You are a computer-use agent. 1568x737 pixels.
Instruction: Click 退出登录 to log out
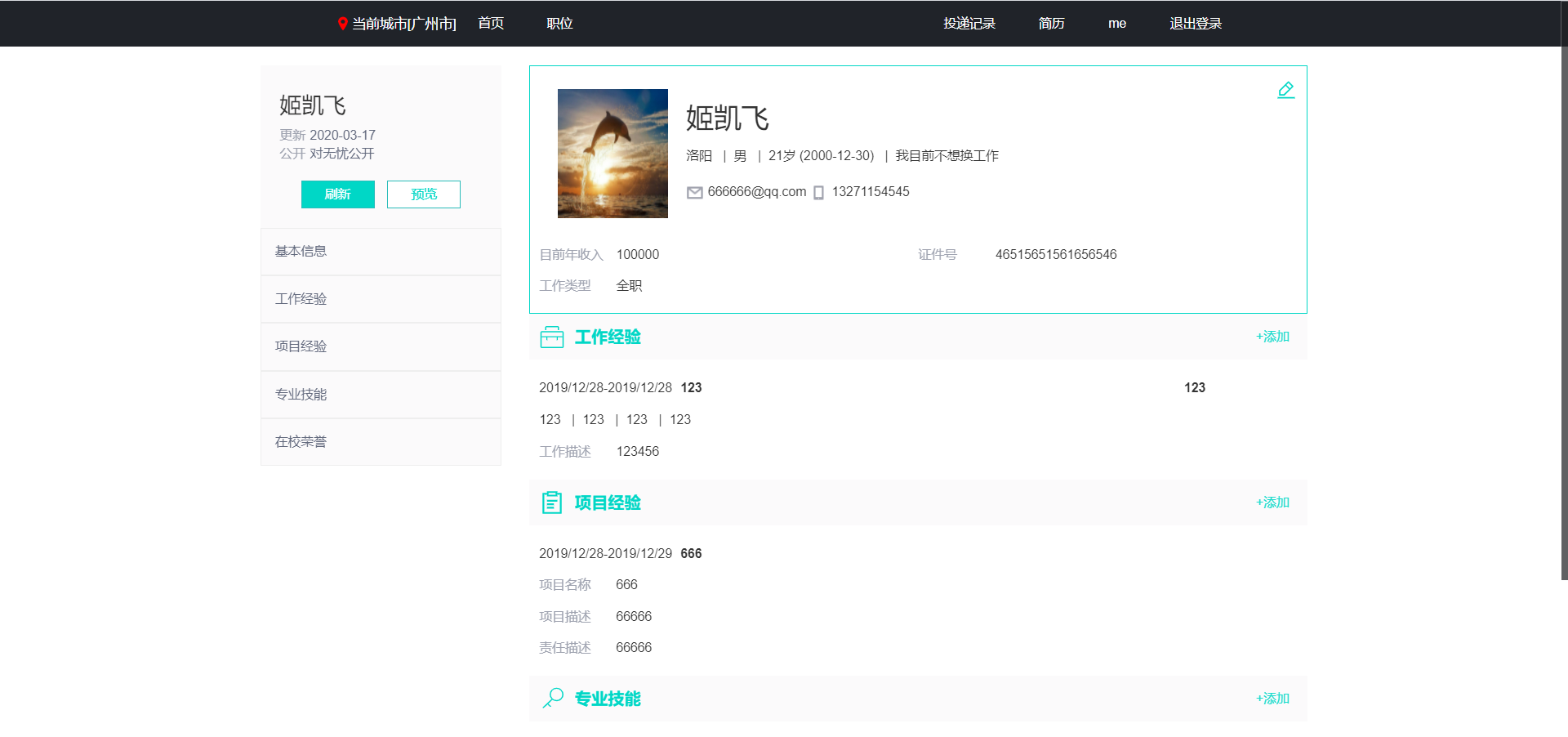tap(1195, 24)
